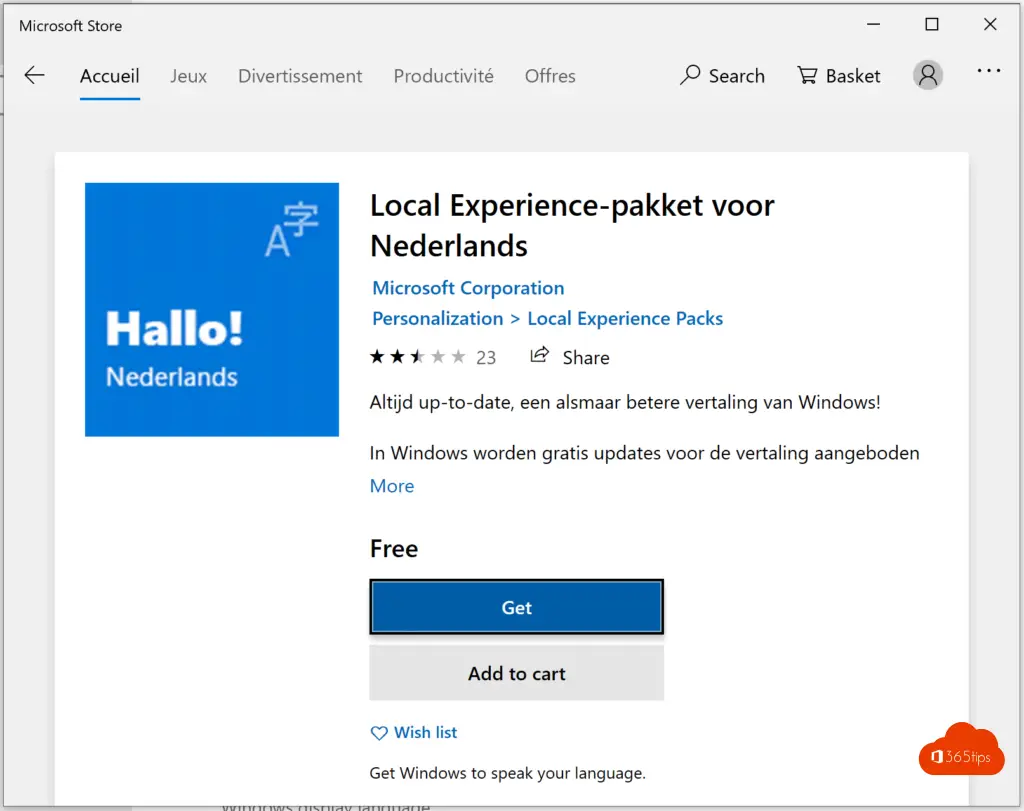This screenshot has height=811, width=1024.
Task: Click the back arrow icon
Action: pyautogui.click(x=35, y=76)
